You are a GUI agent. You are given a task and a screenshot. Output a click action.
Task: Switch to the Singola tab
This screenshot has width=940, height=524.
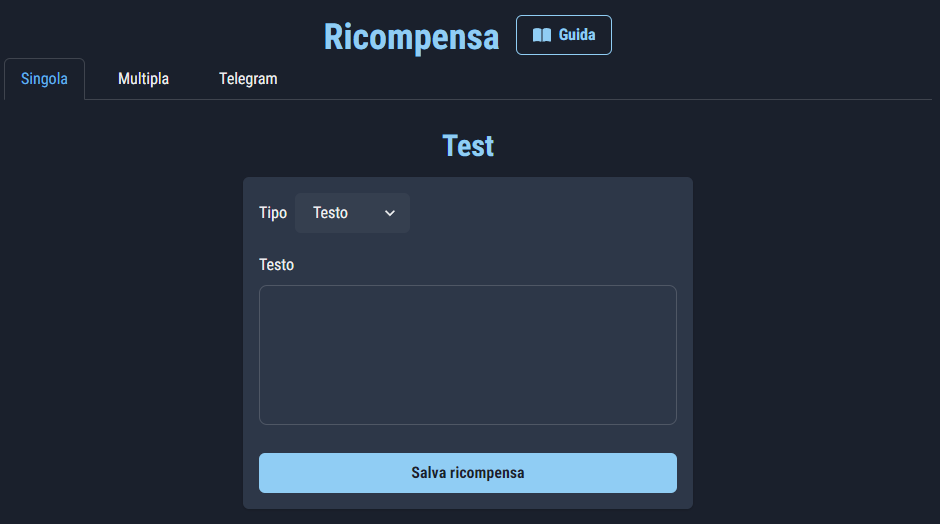pyautogui.click(x=44, y=79)
